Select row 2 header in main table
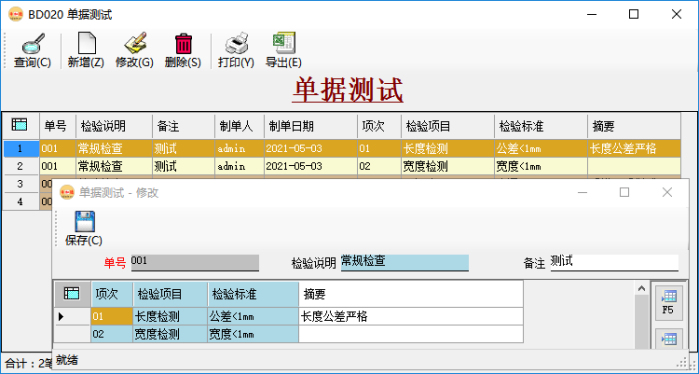Viewport: 699px width, 374px height. [x=21, y=166]
